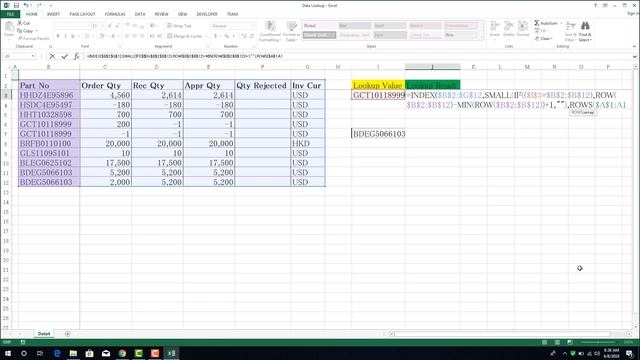Screen dimensions: 640x360
Task: Open the Number Format dropdown showing General
Action: (253, 26)
